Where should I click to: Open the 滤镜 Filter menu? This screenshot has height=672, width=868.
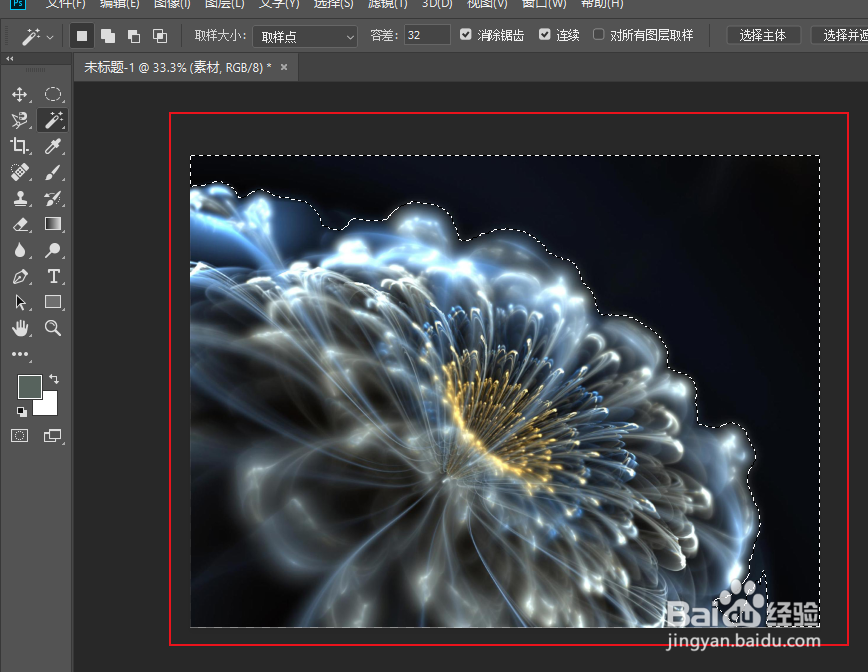[x=388, y=4]
